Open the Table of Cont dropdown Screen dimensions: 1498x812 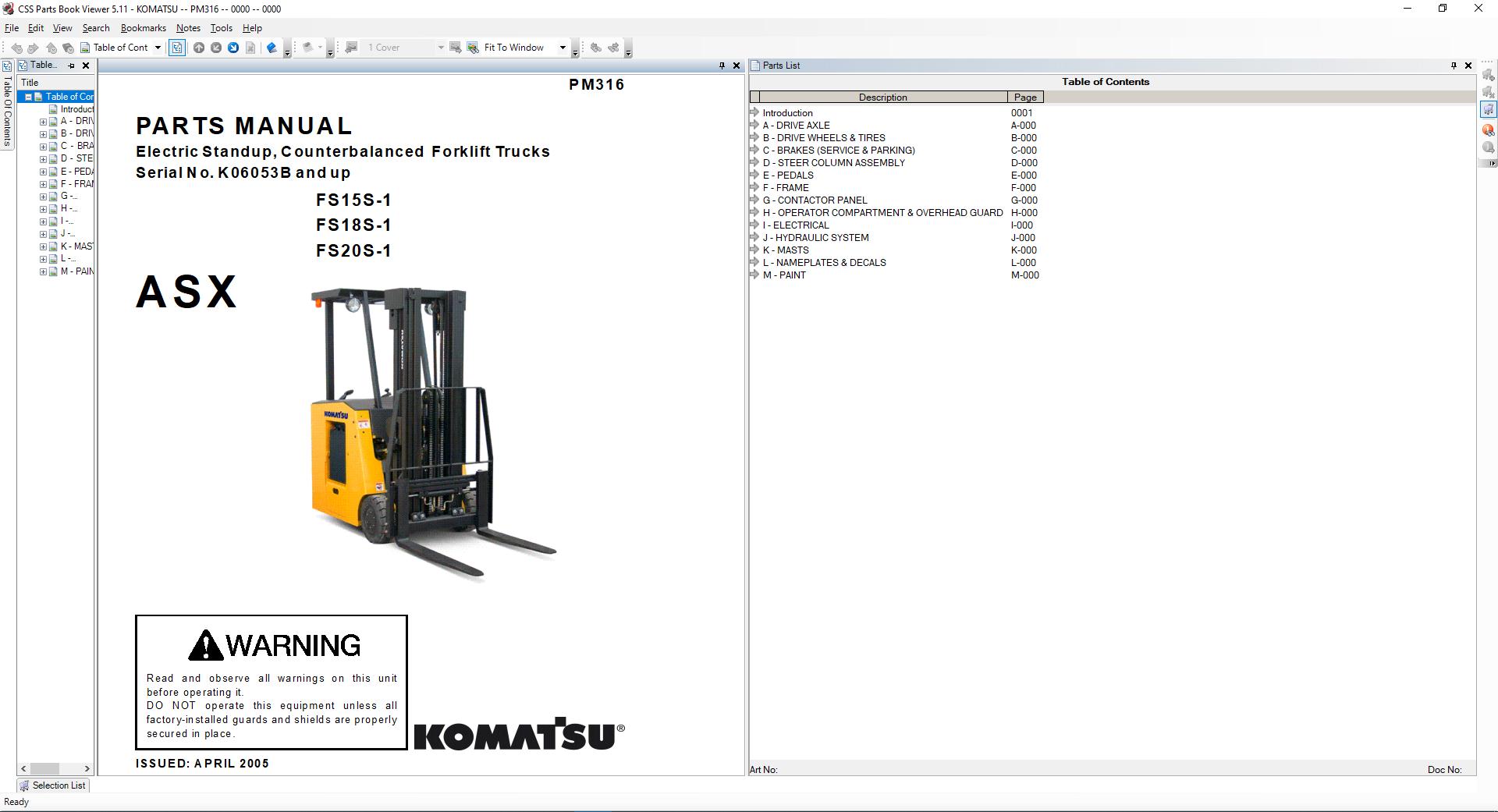pos(158,48)
